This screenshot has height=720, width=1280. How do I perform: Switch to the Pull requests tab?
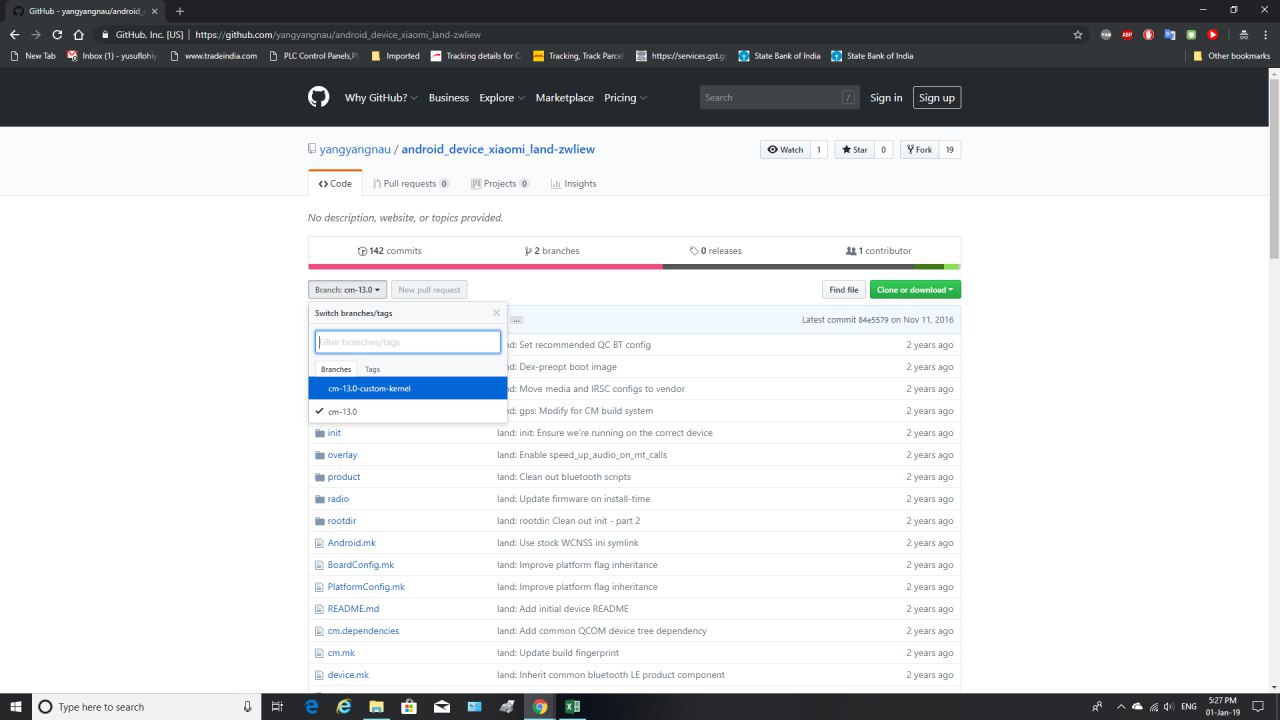point(411,184)
